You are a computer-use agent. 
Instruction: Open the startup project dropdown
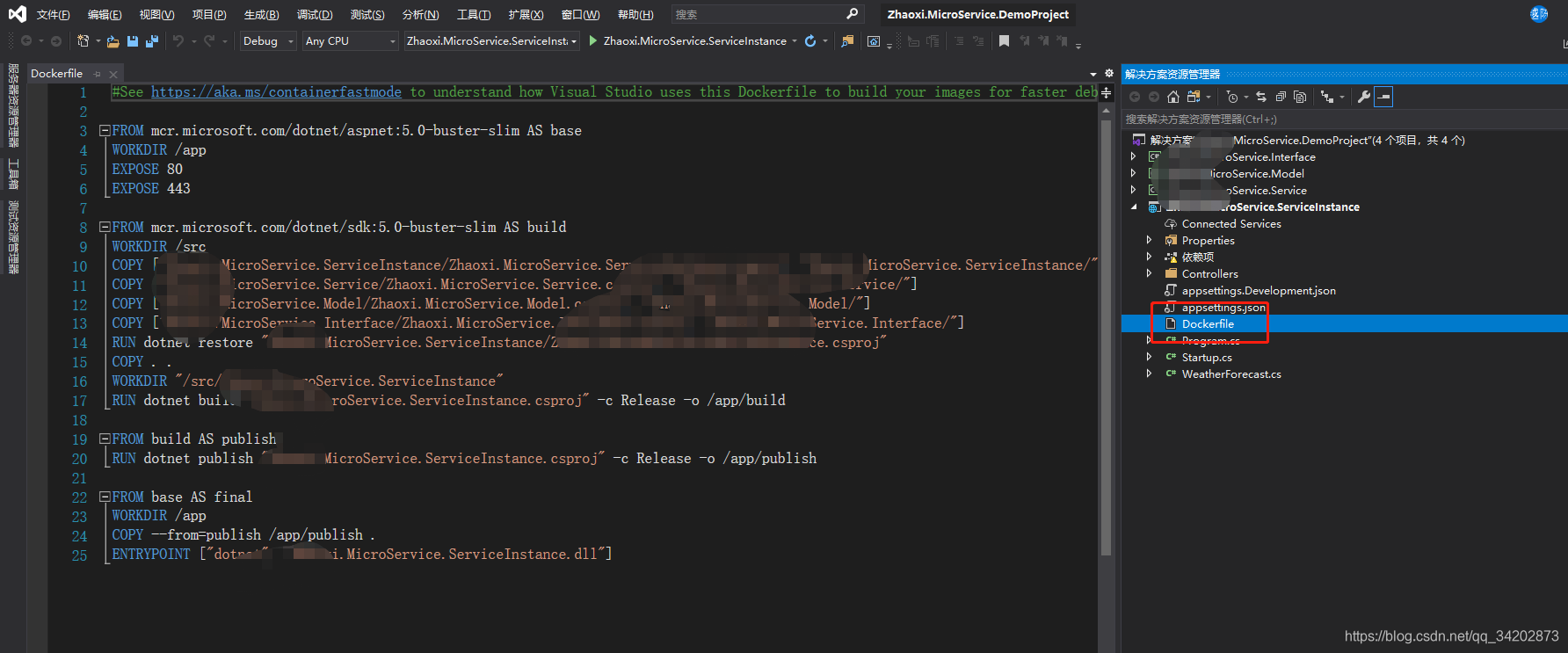pos(492,41)
